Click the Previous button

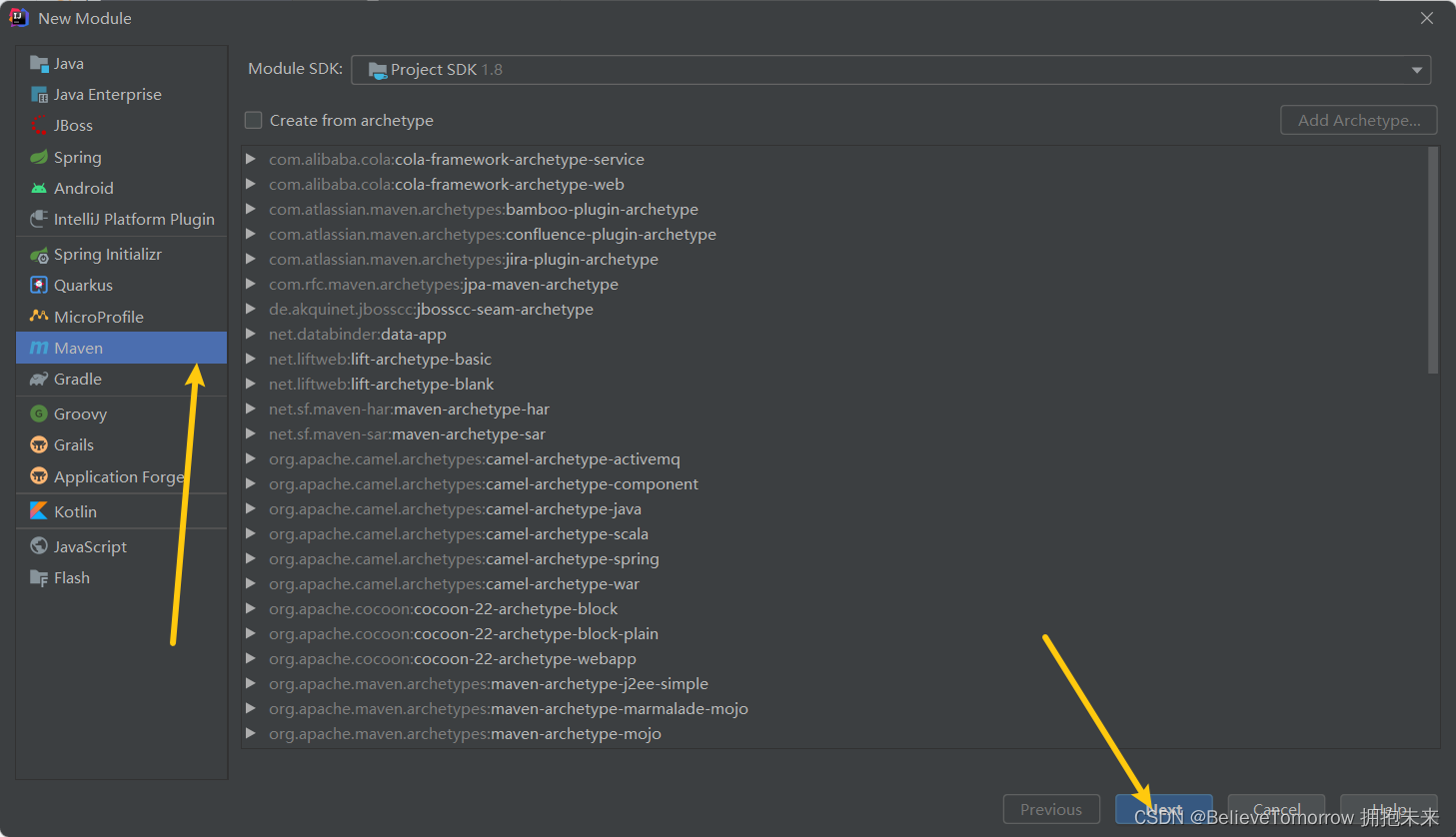click(1051, 809)
